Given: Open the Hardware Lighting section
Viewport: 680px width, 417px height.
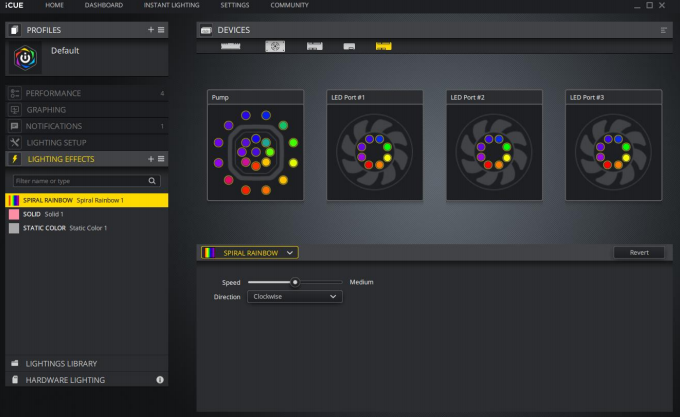Looking at the screenshot, I should click(x=87, y=380).
